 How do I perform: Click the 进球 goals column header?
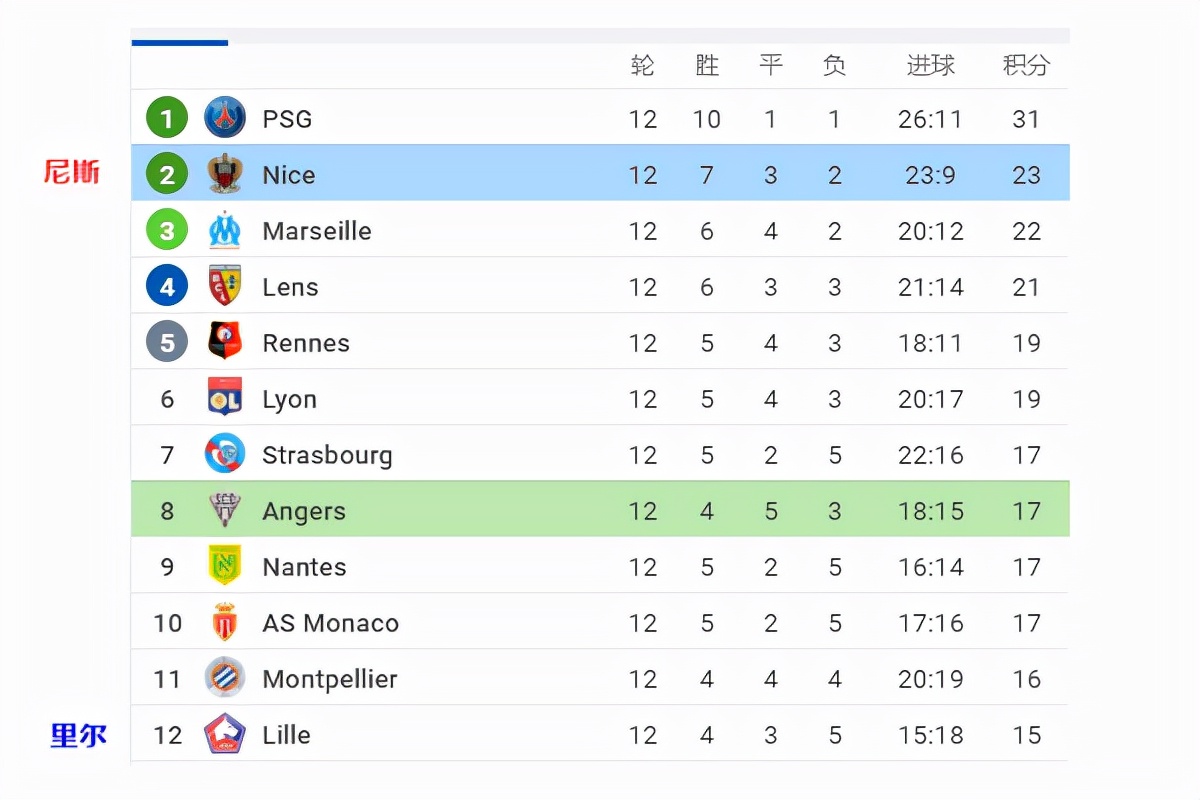(930, 65)
